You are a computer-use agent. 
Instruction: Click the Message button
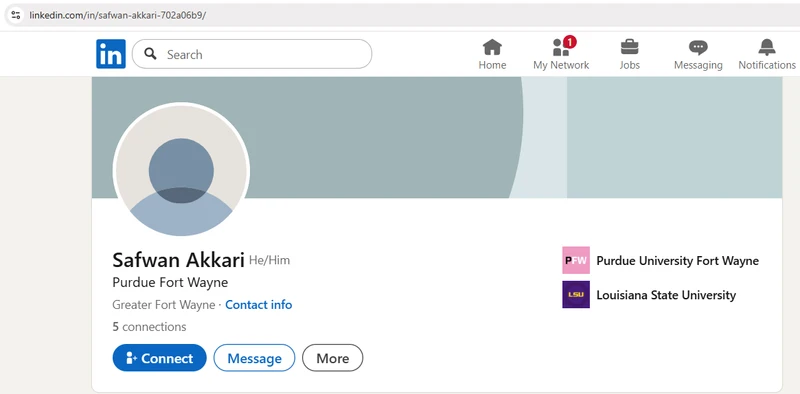254,358
